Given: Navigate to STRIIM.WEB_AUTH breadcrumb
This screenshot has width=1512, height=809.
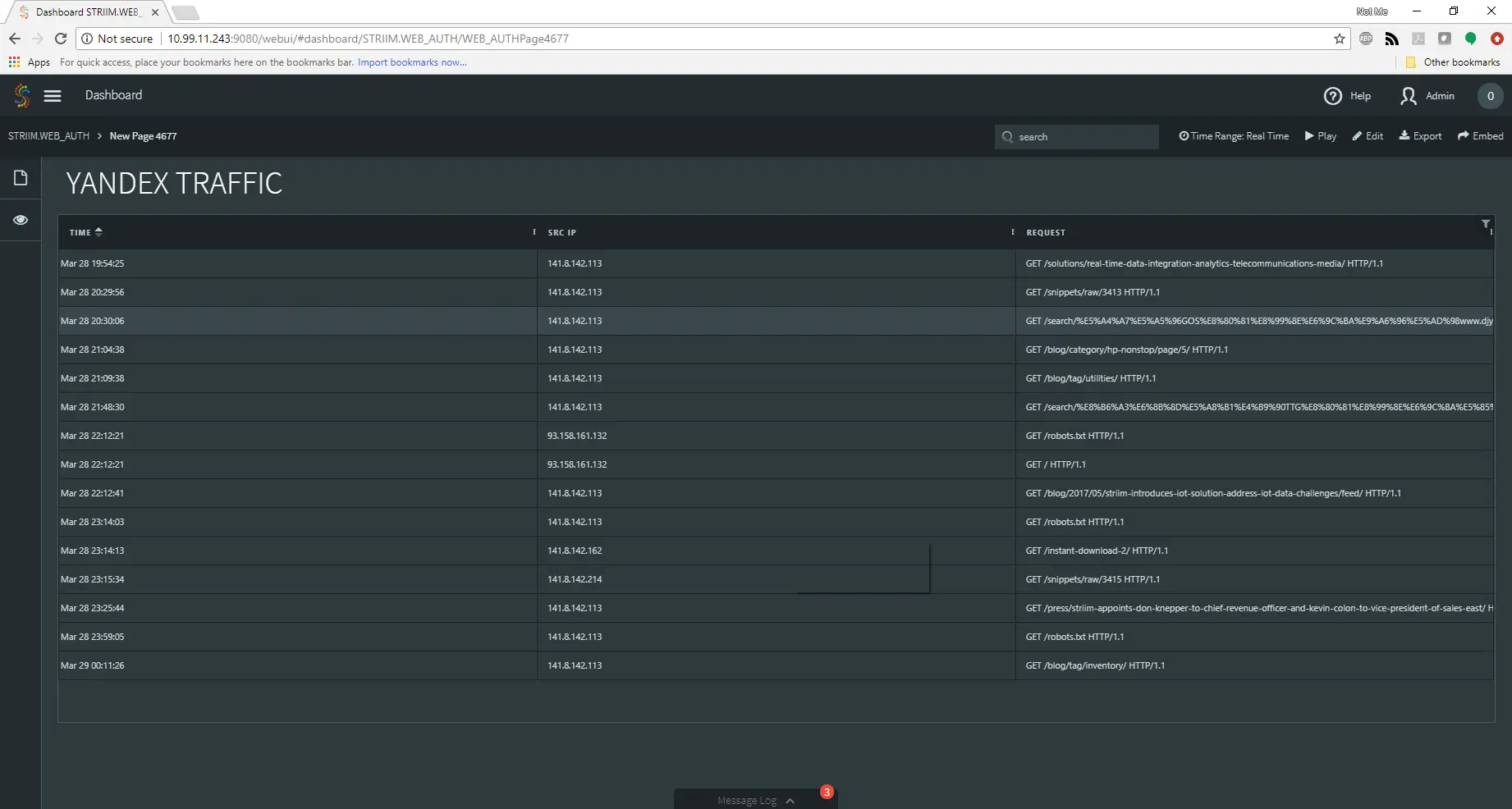Looking at the screenshot, I should point(48,136).
